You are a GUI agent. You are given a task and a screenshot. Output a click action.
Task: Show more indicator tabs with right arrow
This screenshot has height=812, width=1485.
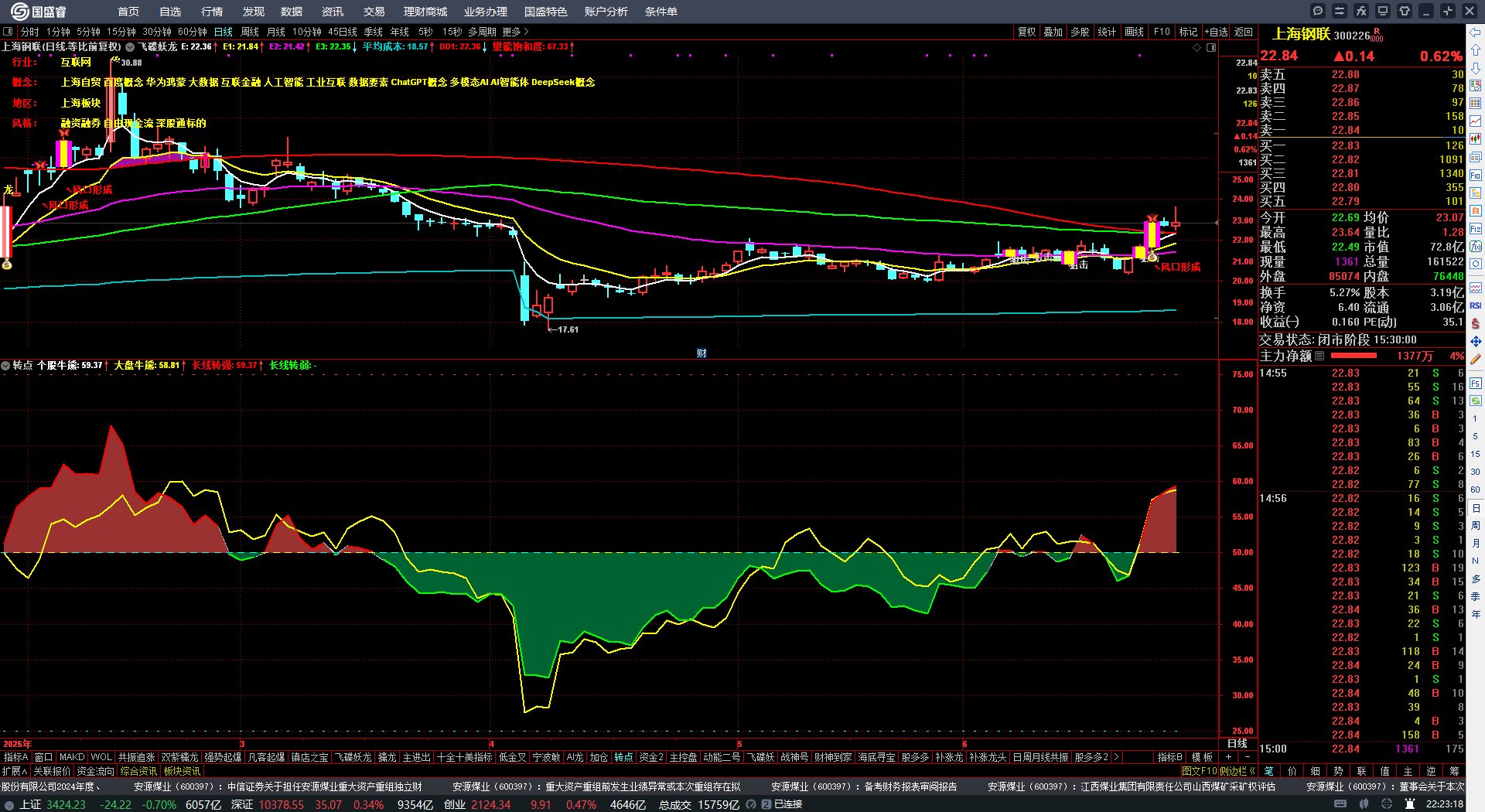click(x=1116, y=757)
